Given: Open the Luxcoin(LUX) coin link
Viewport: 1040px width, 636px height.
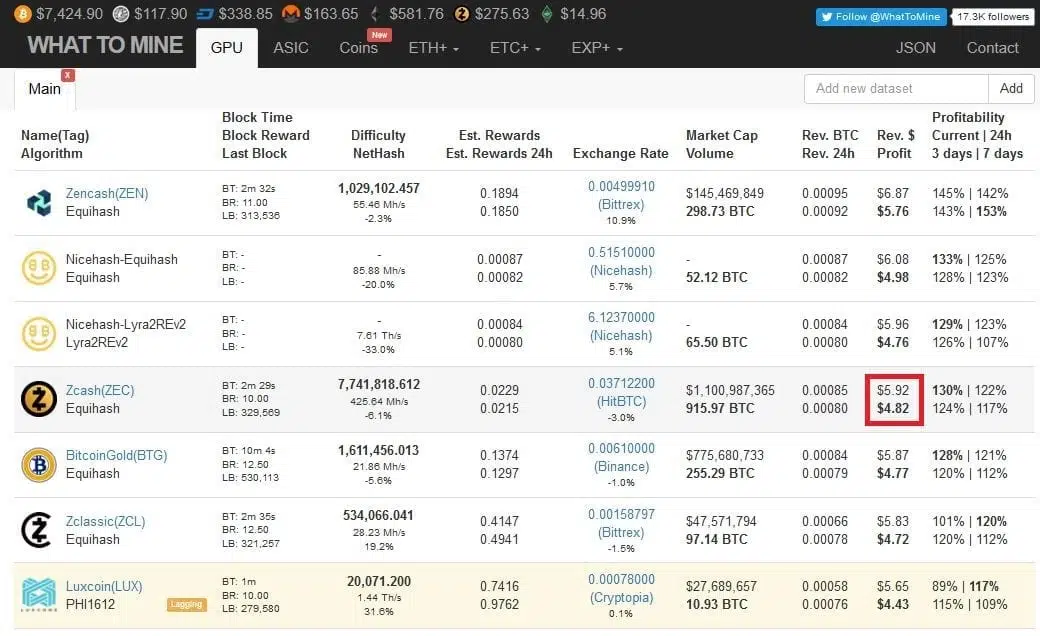Looking at the screenshot, I should point(104,586).
